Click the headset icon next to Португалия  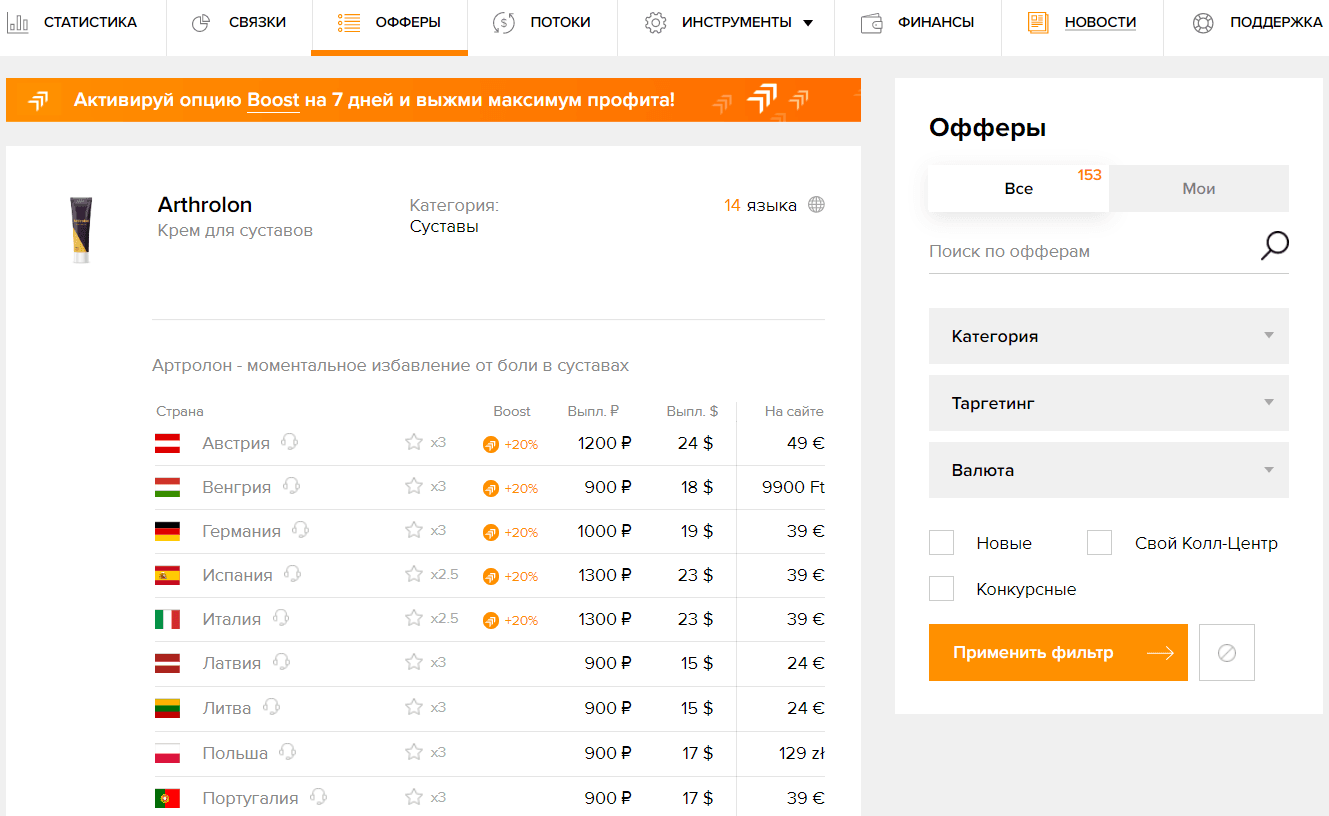[x=318, y=797]
